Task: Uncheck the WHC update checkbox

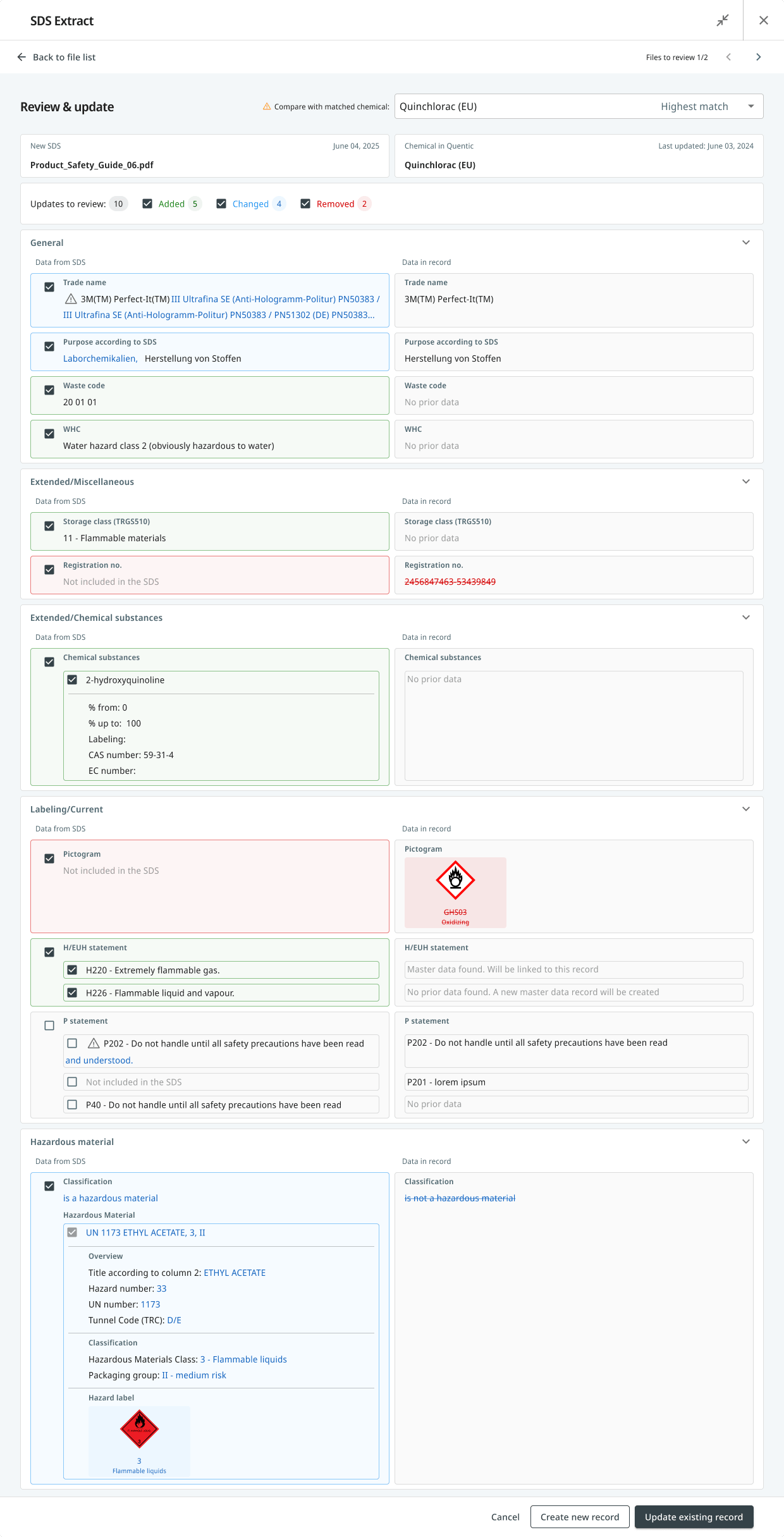Action: click(49, 434)
